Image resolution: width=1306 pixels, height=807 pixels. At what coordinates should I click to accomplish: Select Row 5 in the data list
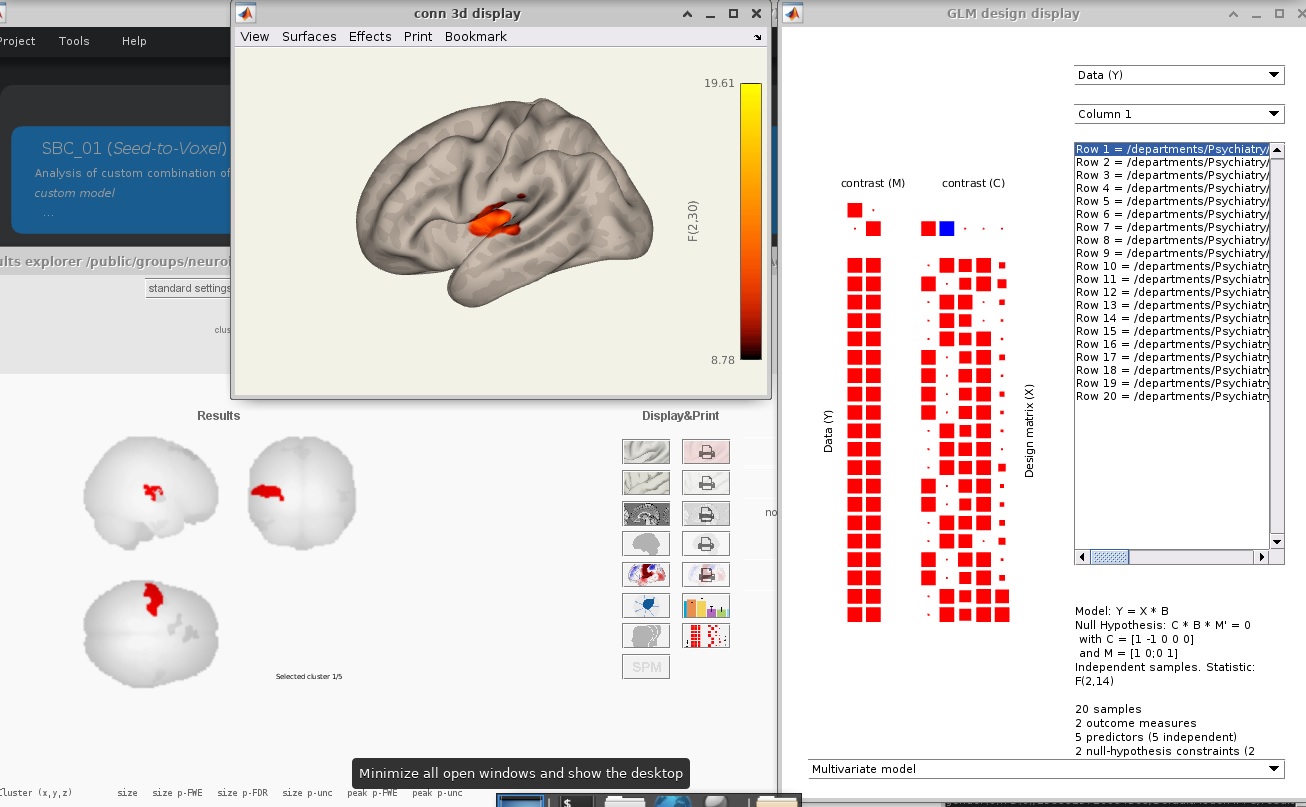(1172, 201)
